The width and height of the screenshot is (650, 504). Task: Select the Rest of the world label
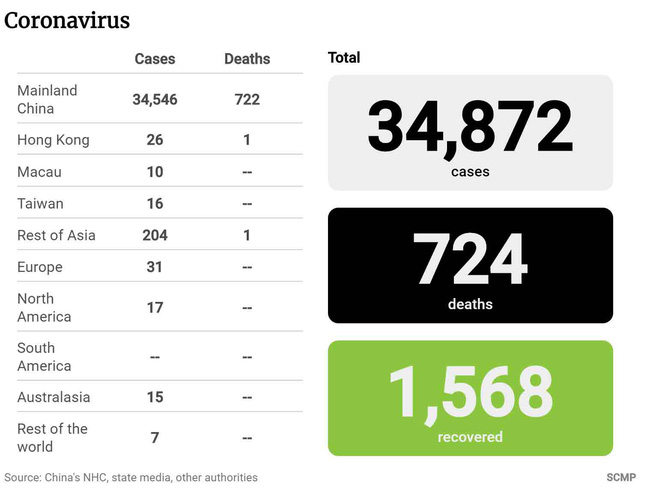[x=52, y=437]
